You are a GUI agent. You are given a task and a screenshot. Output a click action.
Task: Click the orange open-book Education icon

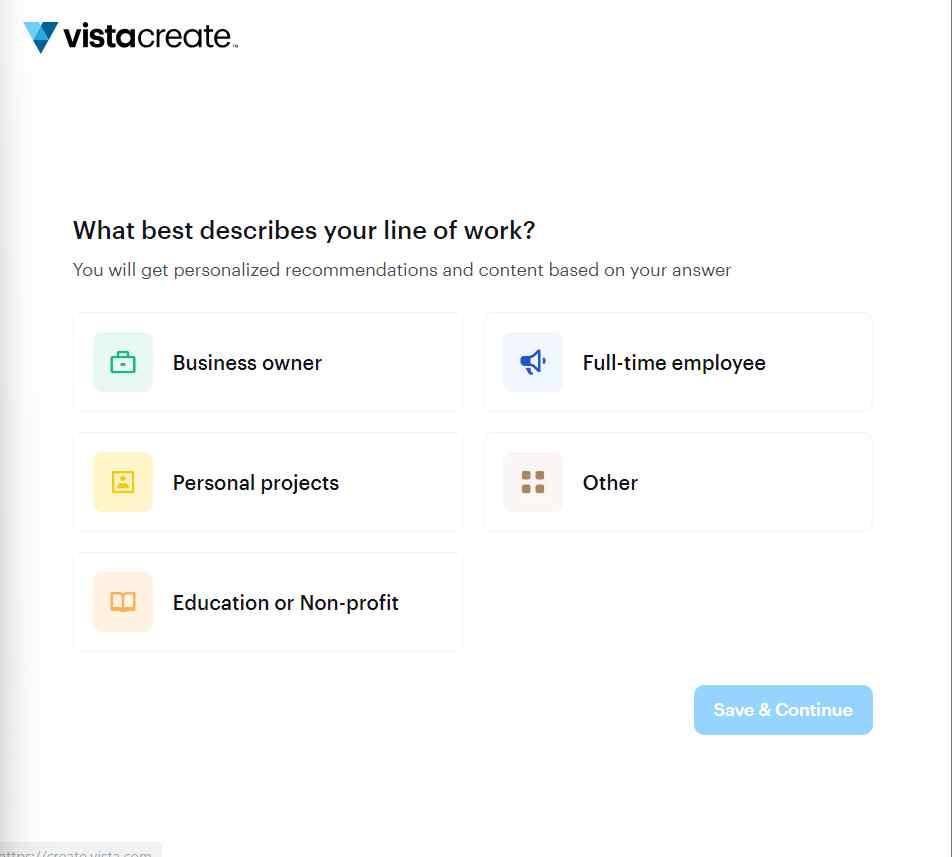123,602
